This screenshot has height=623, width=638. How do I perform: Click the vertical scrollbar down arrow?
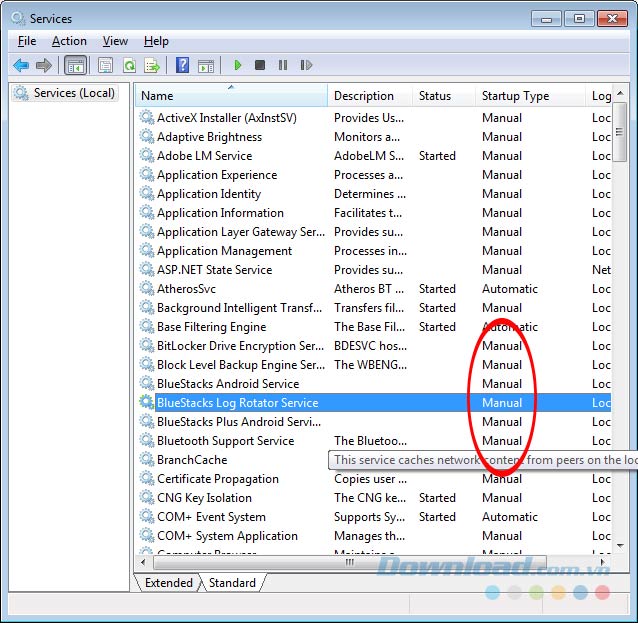pos(620,546)
